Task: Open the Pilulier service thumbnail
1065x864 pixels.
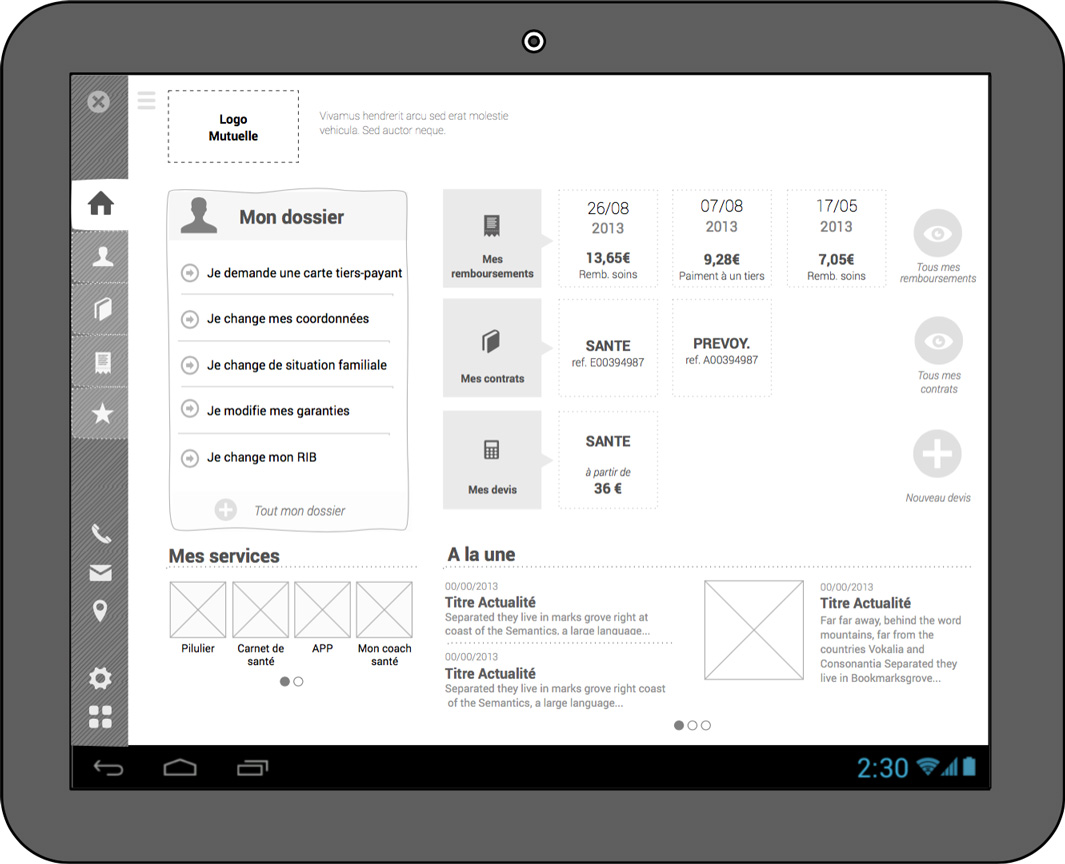Action: tap(198, 610)
